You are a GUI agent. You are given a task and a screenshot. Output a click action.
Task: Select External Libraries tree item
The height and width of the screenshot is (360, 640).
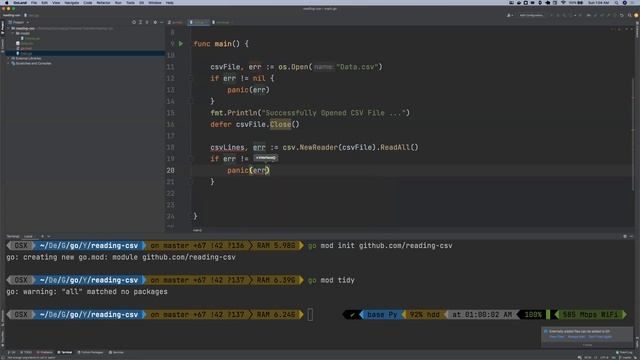28,58
